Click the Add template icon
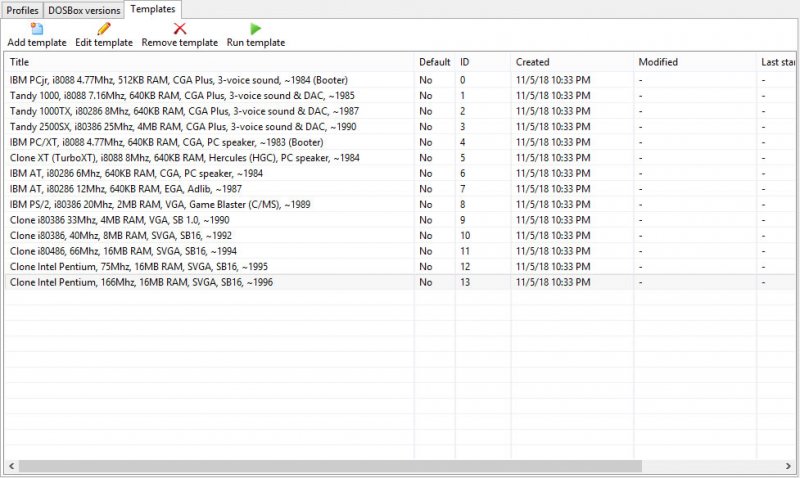Viewport: 800px width, 478px height. pos(37,29)
